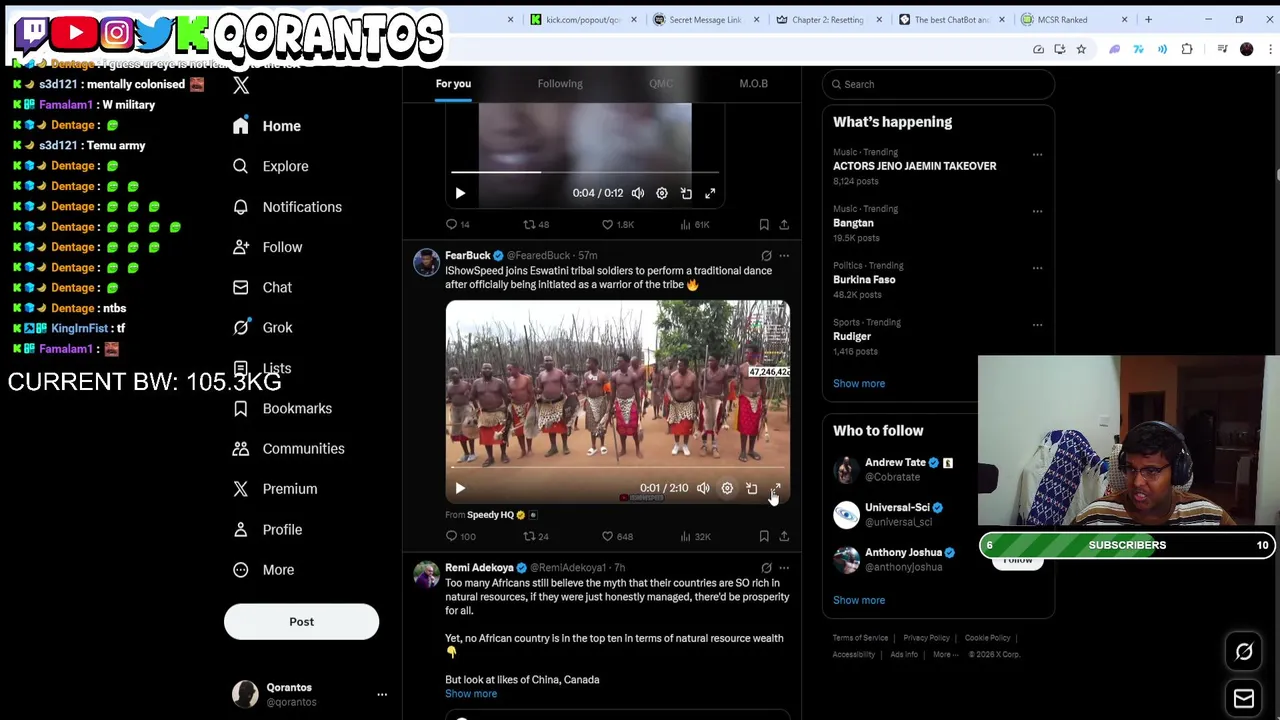Switch to the For you tab
The image size is (1280, 720).
pos(453,84)
